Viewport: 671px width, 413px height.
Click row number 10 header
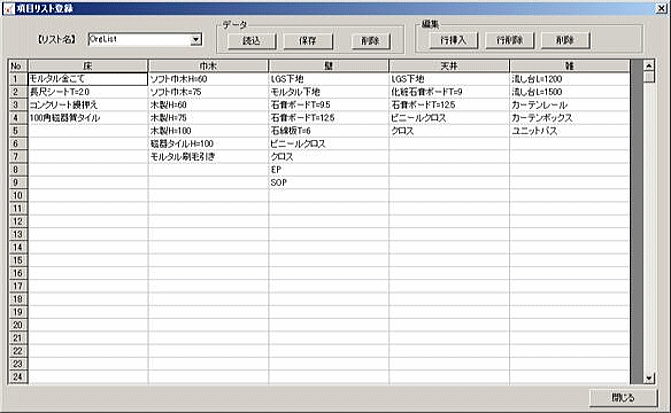point(16,195)
